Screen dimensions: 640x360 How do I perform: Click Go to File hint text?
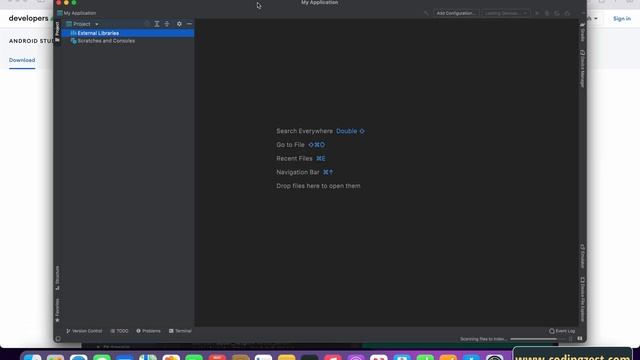tap(290, 145)
